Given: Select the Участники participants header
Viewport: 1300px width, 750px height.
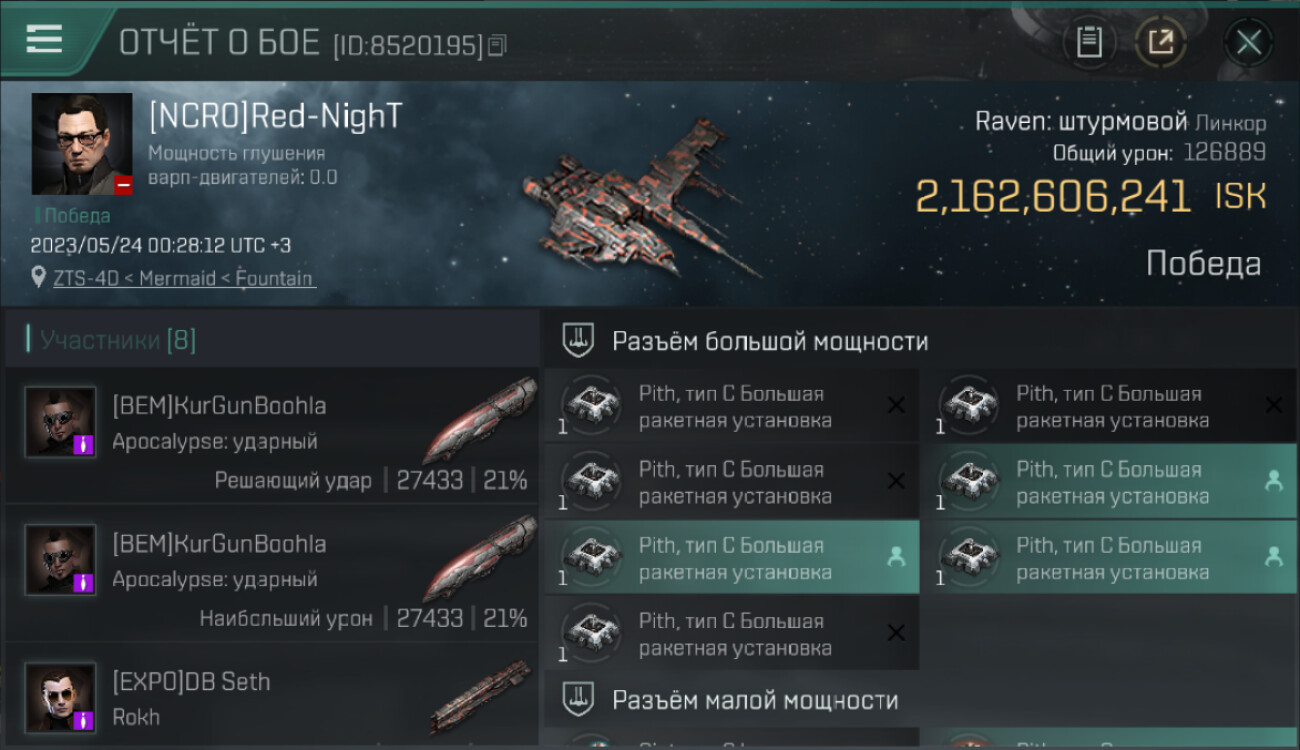Looking at the screenshot, I should (x=118, y=340).
